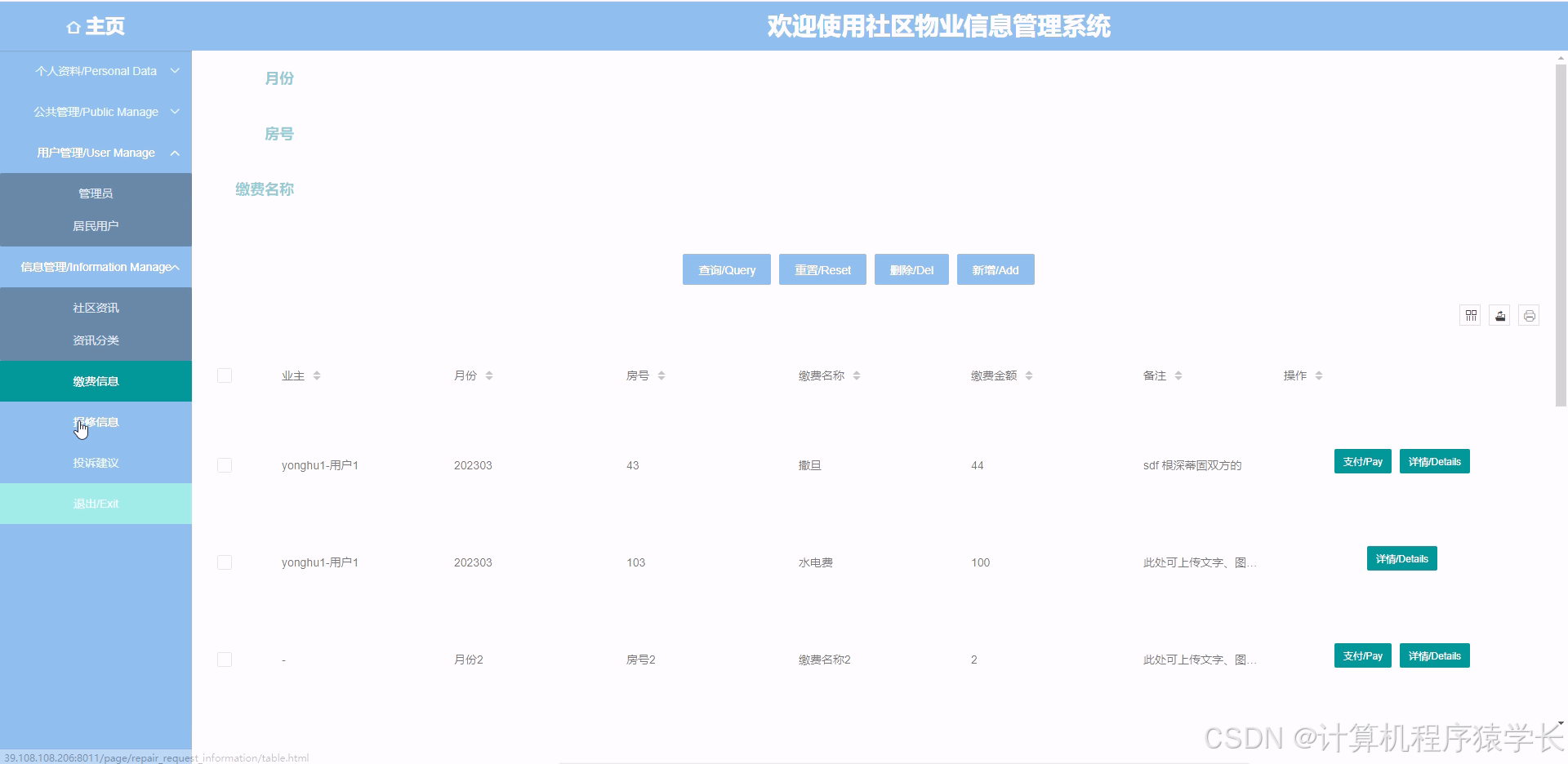Click the amount cell showing 44
Screen dimensions: 1568x764
tap(977, 465)
